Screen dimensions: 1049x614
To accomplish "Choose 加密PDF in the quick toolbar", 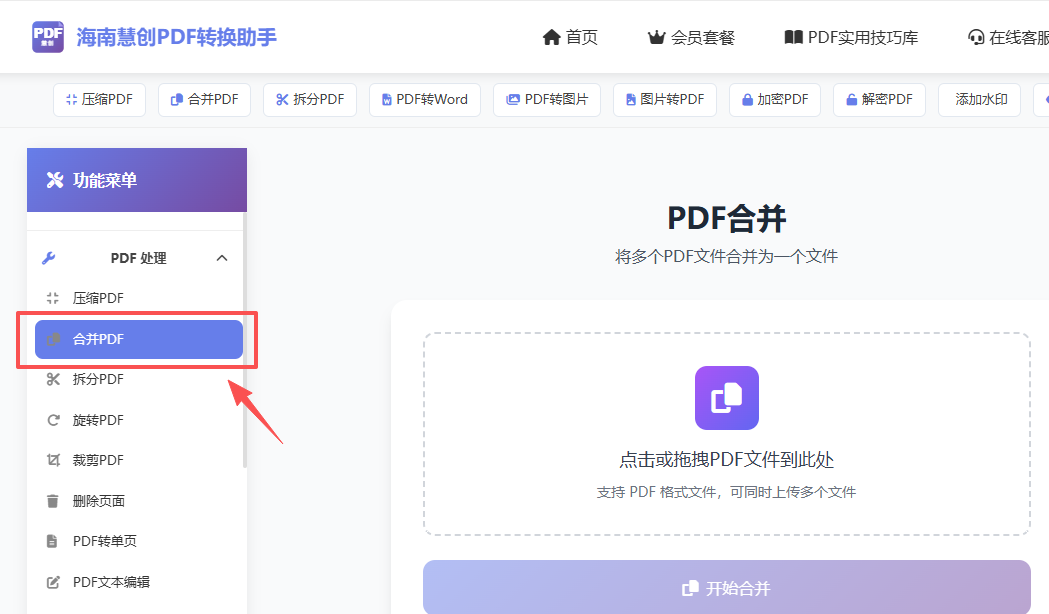I will pyautogui.click(x=775, y=100).
